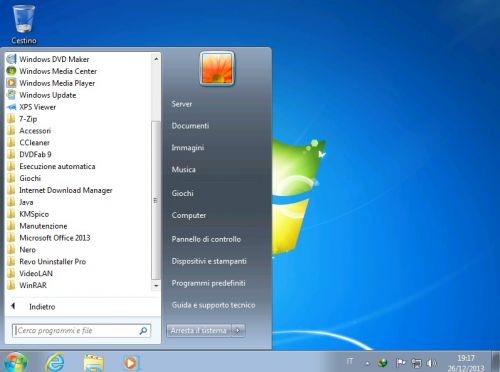Open the XPS Viewer icon

[x=11, y=107]
